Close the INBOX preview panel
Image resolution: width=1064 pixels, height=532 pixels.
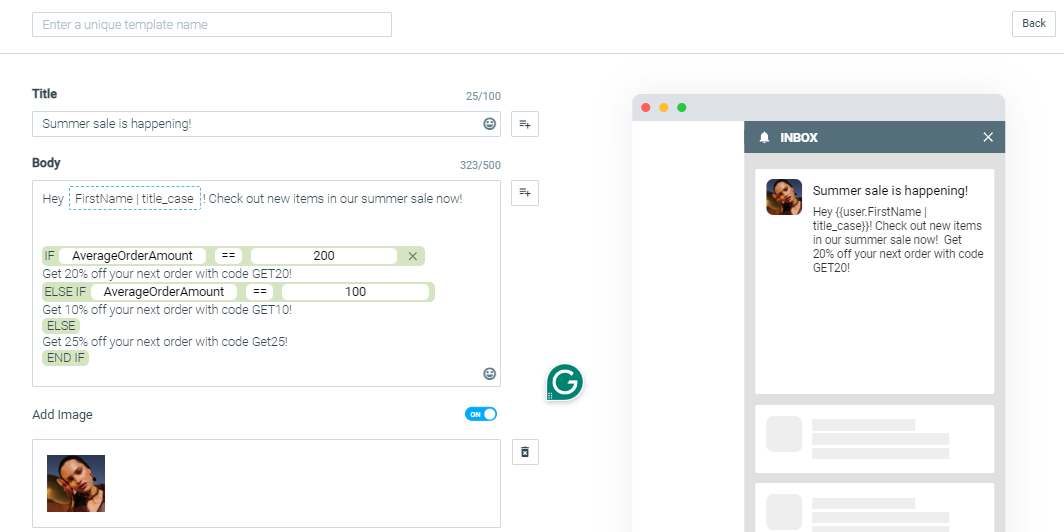pos(988,137)
